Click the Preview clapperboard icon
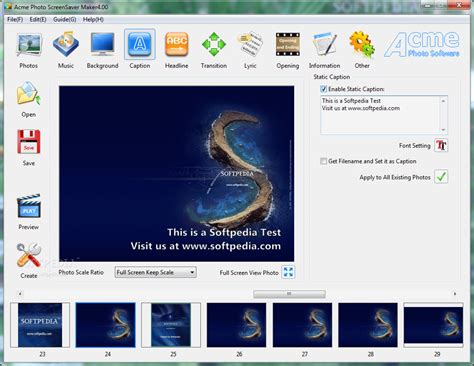The width and height of the screenshot is (474, 366). click(29, 206)
